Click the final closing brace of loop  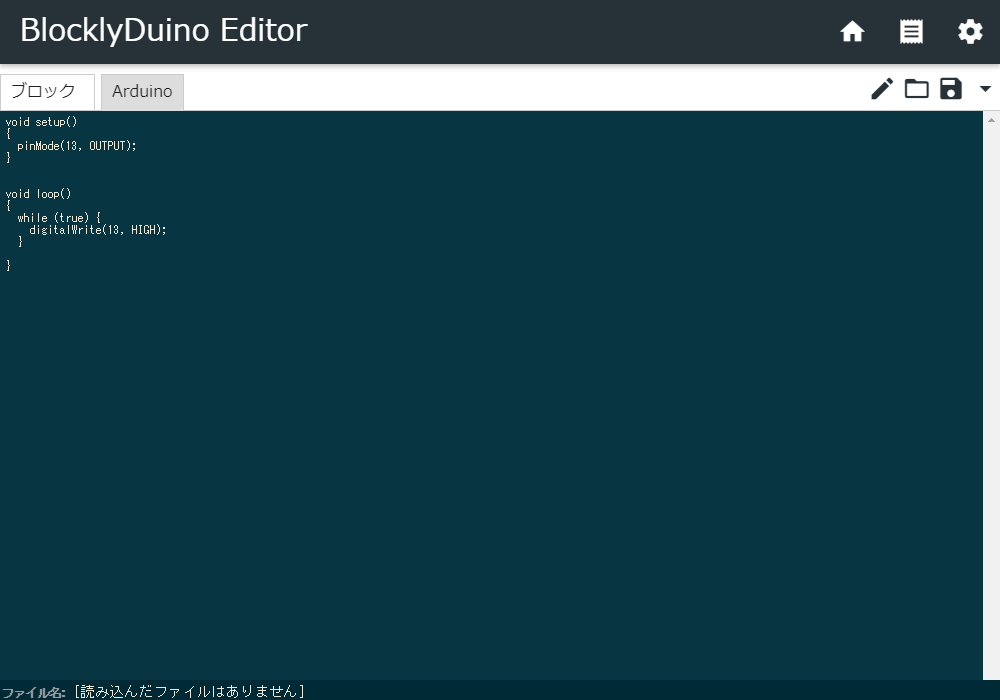(x=9, y=266)
